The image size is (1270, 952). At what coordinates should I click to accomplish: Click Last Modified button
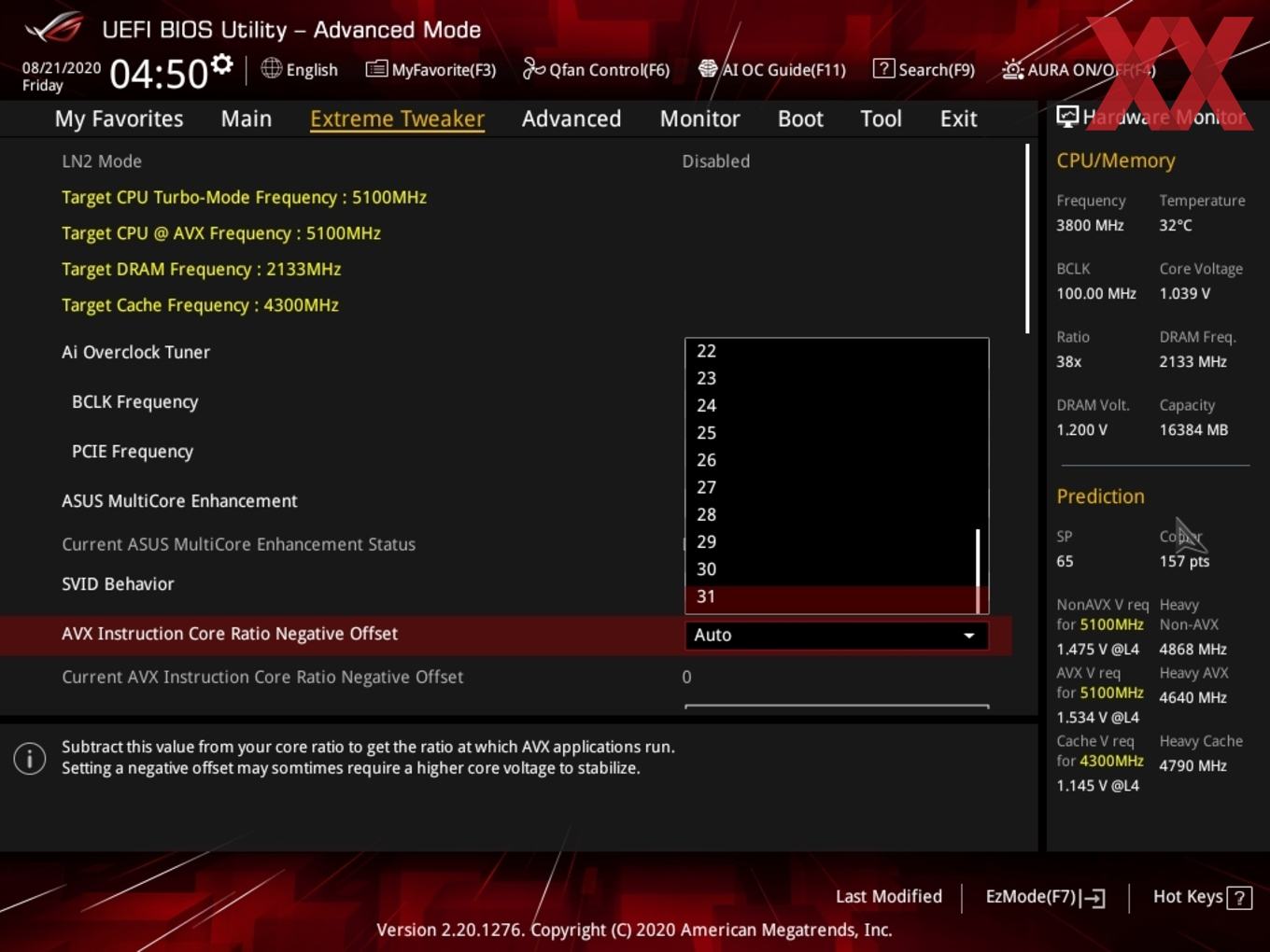[889, 896]
